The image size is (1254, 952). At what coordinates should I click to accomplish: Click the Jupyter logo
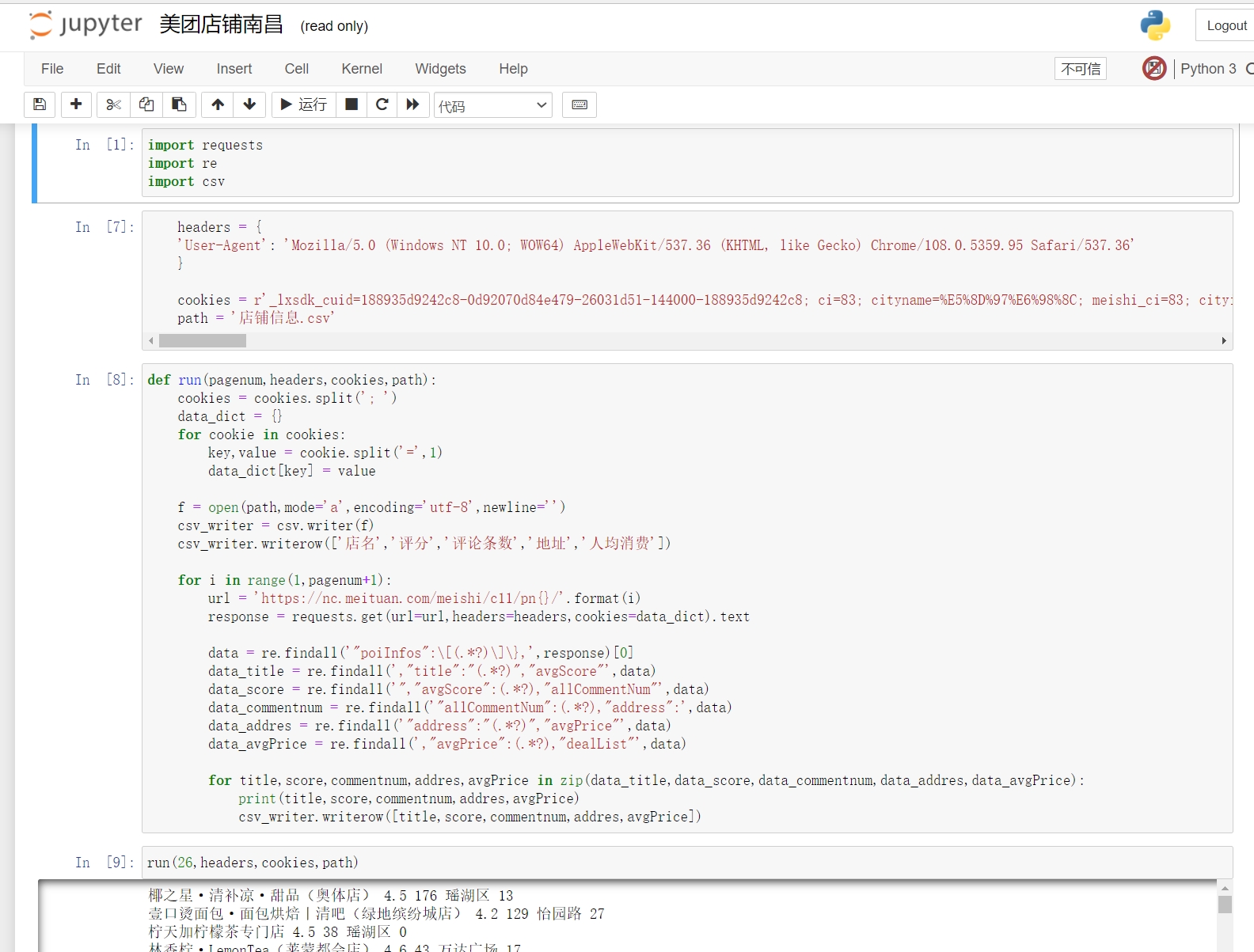tap(85, 25)
